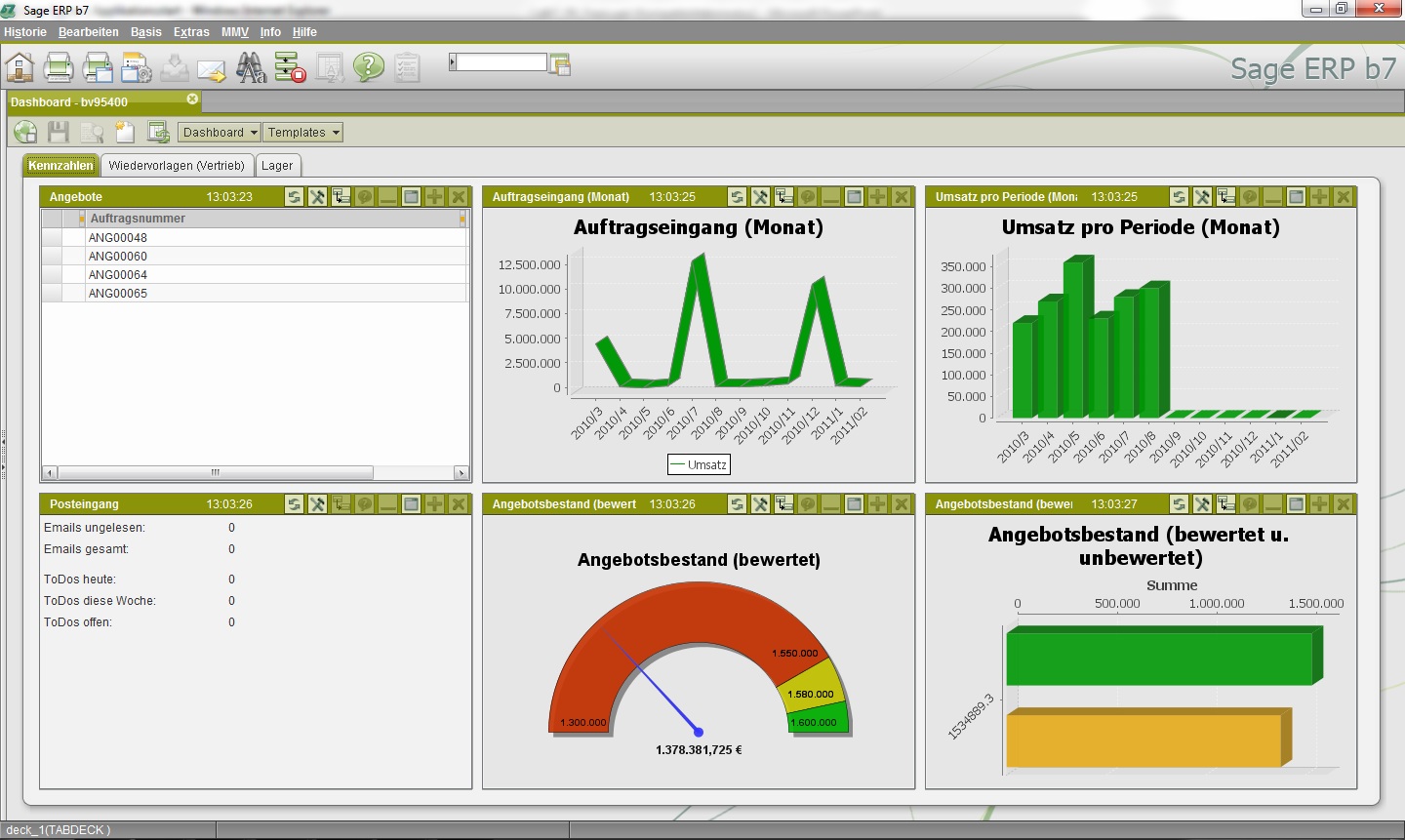Open tools settings of Angebotsbestand gauge panel
This screenshot has width=1405, height=840.
[x=760, y=504]
